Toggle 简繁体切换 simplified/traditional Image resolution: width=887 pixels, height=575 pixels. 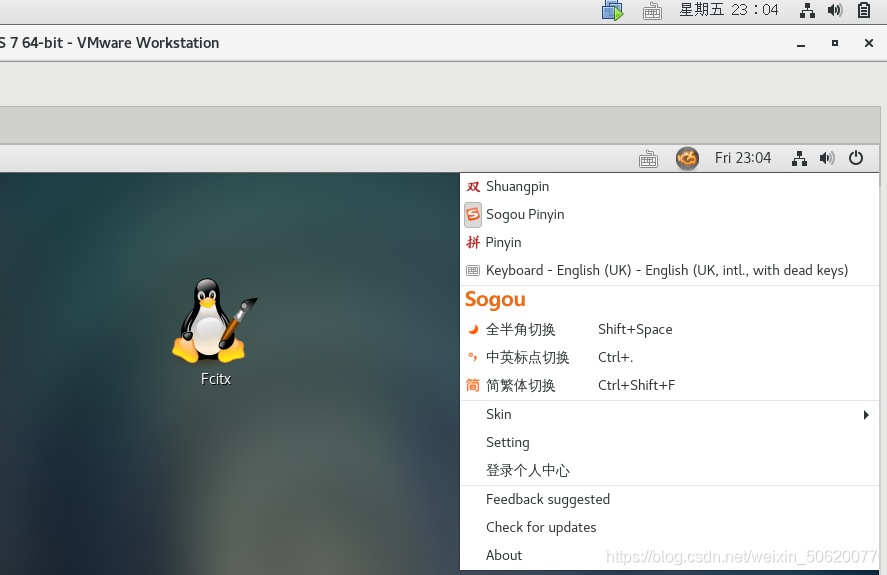[x=669, y=385]
